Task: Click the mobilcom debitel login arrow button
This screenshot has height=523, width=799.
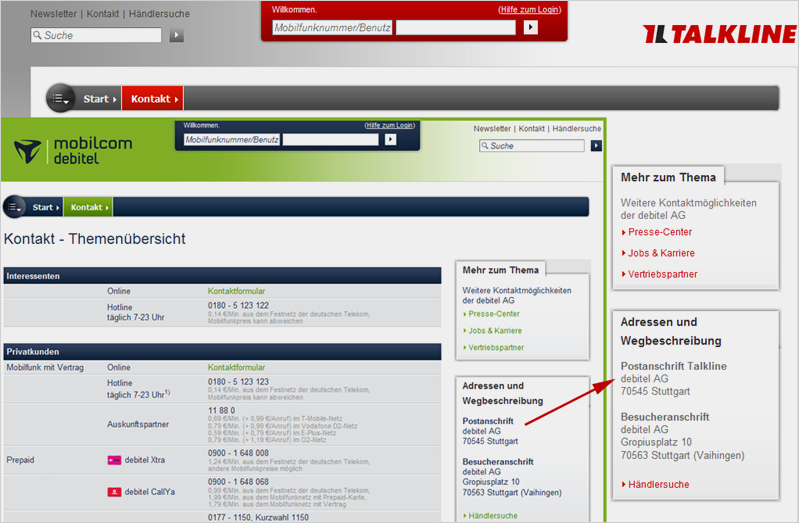Action: click(391, 140)
